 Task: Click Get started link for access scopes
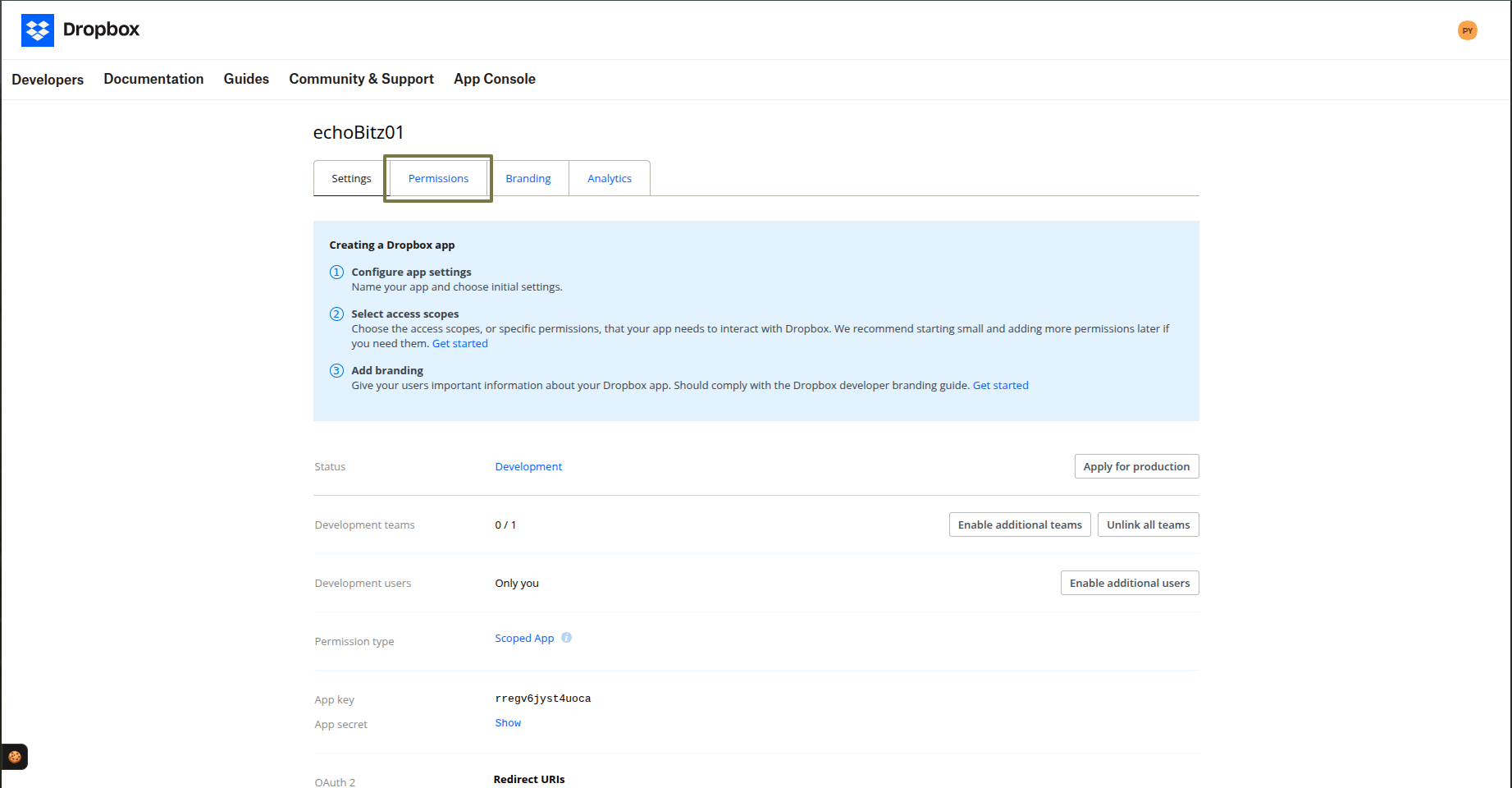(x=460, y=344)
